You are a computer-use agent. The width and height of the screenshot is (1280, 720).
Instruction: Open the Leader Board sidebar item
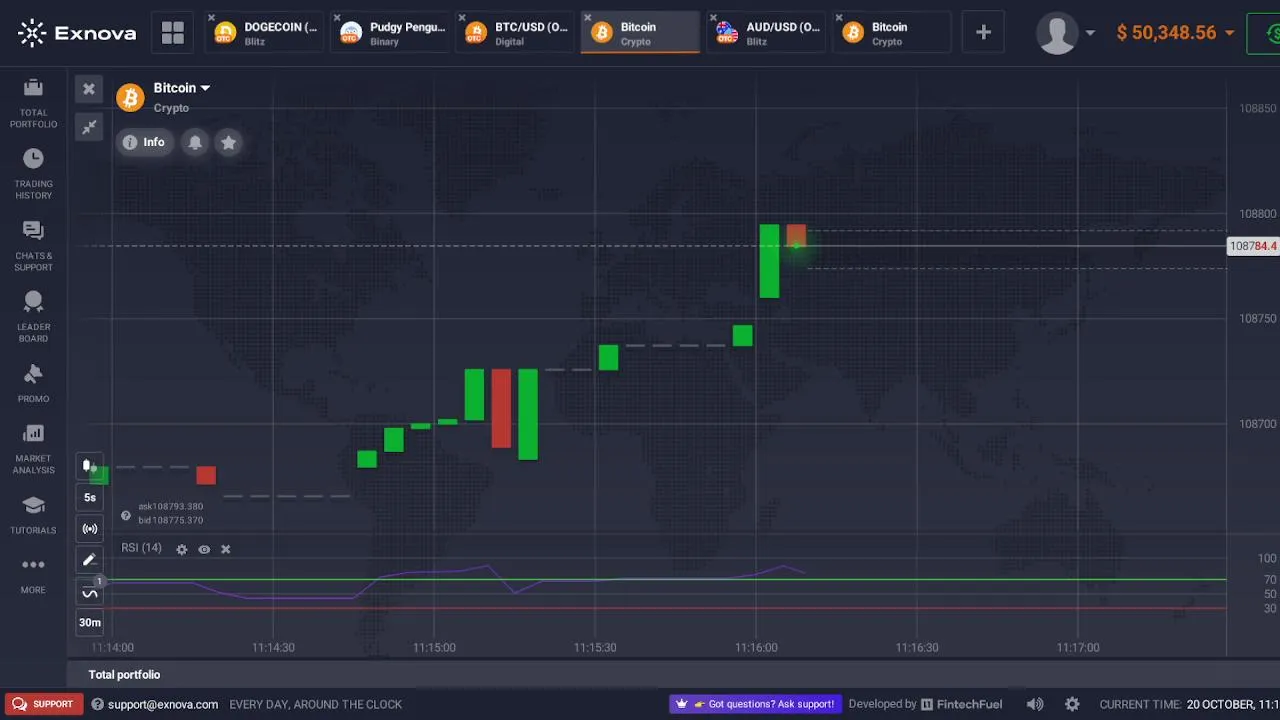click(33, 318)
